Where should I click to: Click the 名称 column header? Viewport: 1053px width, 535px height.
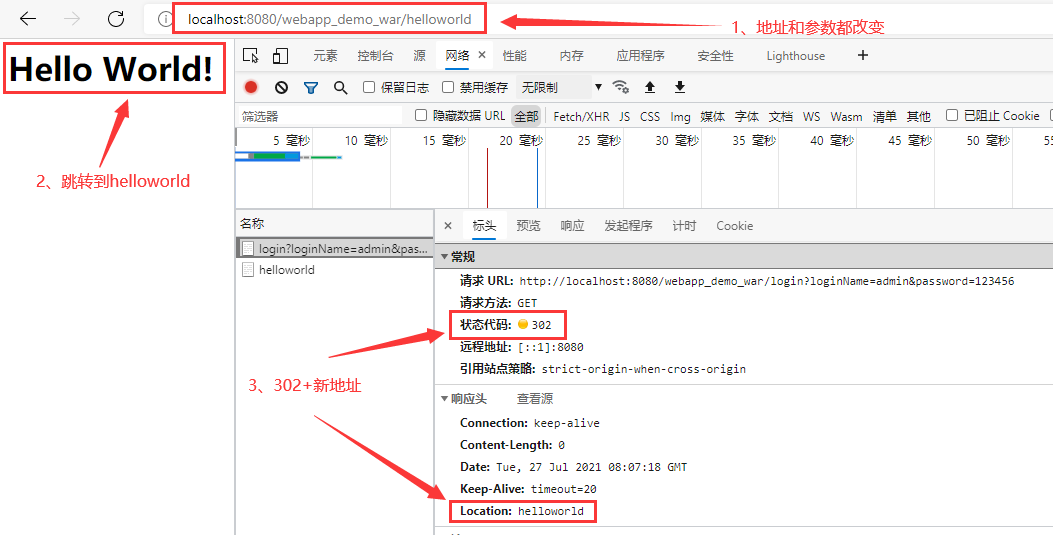(335, 224)
